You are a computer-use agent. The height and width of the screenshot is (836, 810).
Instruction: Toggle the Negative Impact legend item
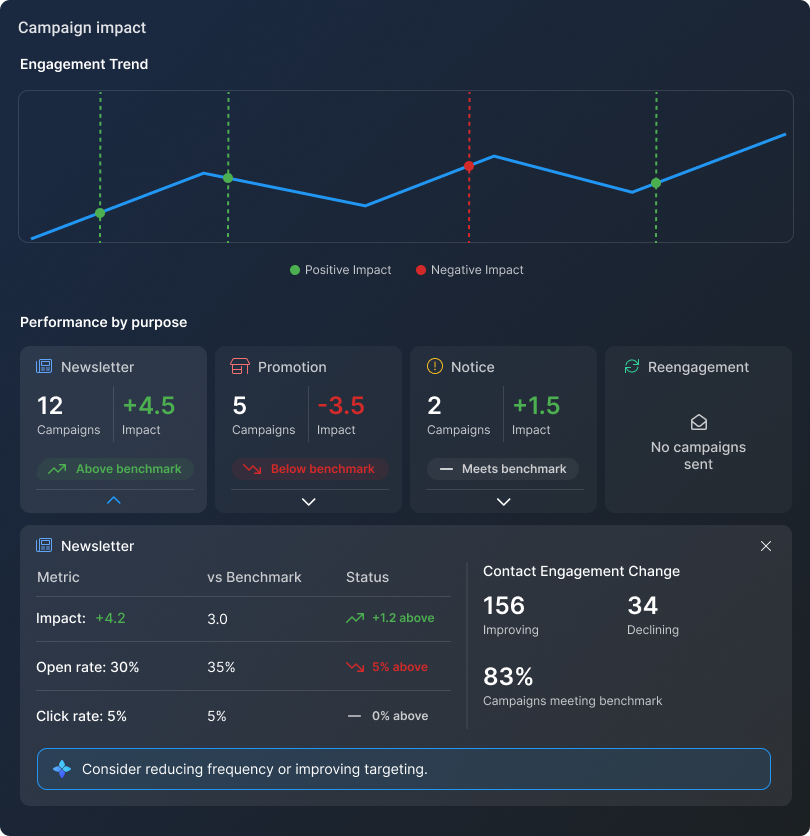(x=466, y=270)
